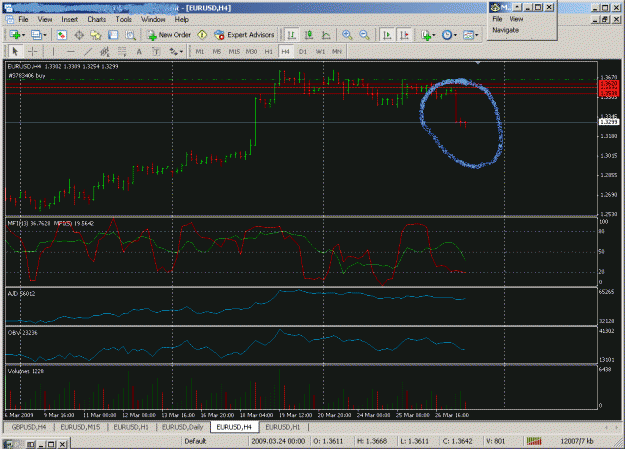The height and width of the screenshot is (449, 625).
Task: Select the H1 timeframe button
Action: pyautogui.click(x=269, y=51)
